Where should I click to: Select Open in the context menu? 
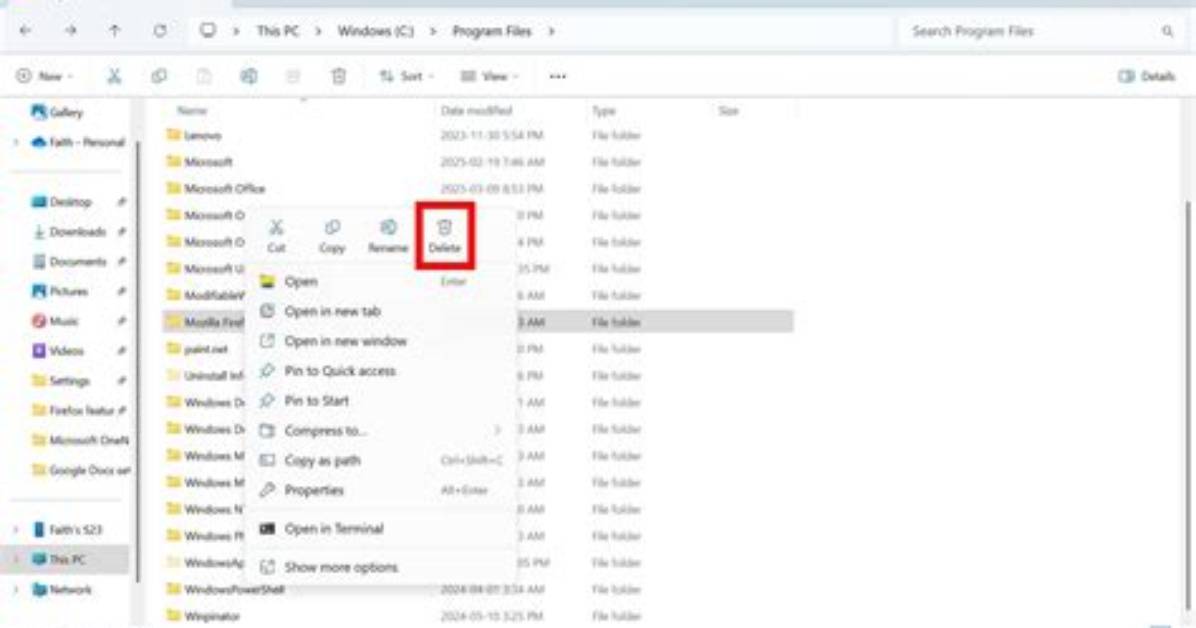(x=380, y=282)
